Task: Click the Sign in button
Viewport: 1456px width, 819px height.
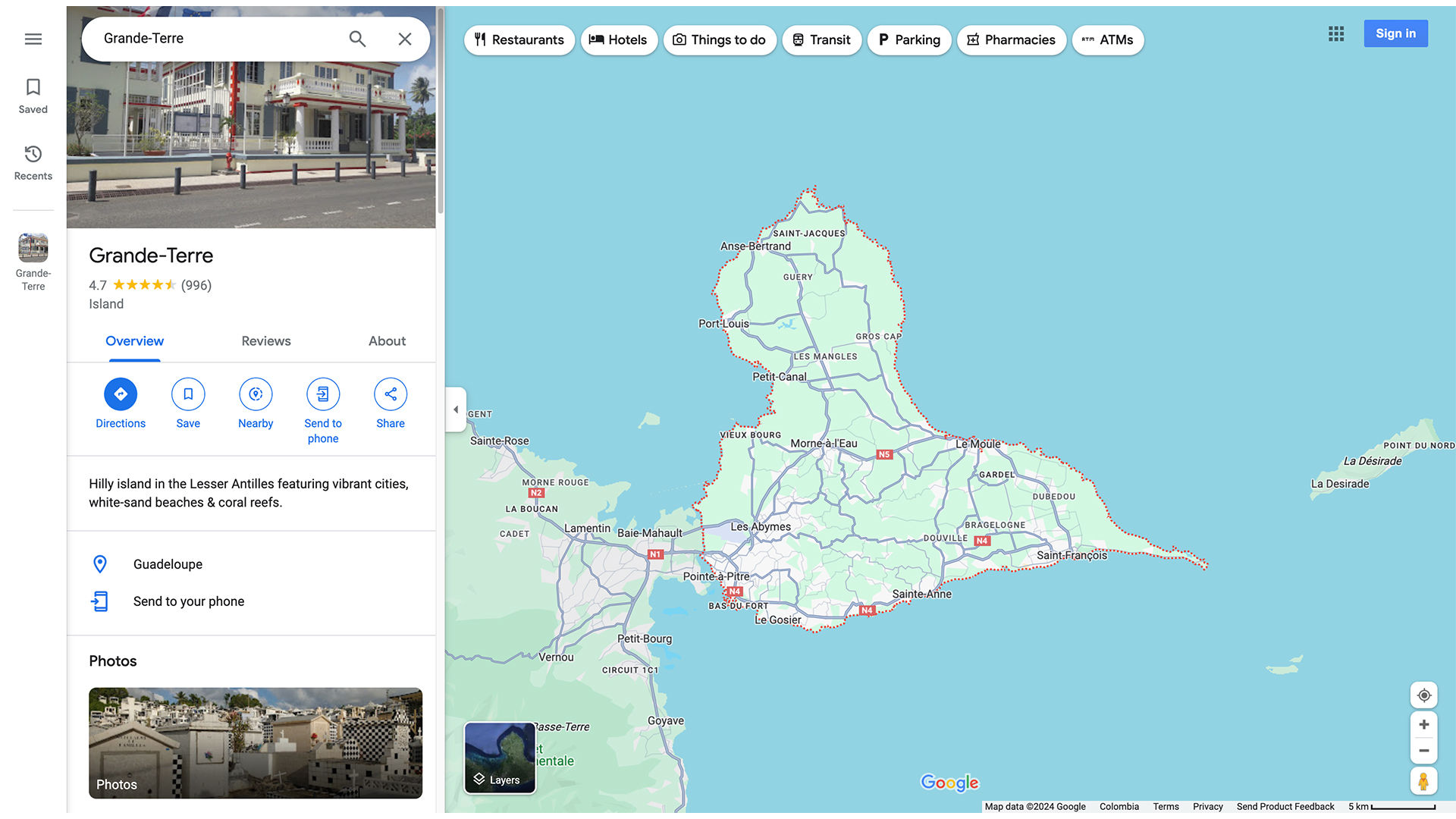Action: (x=1395, y=33)
